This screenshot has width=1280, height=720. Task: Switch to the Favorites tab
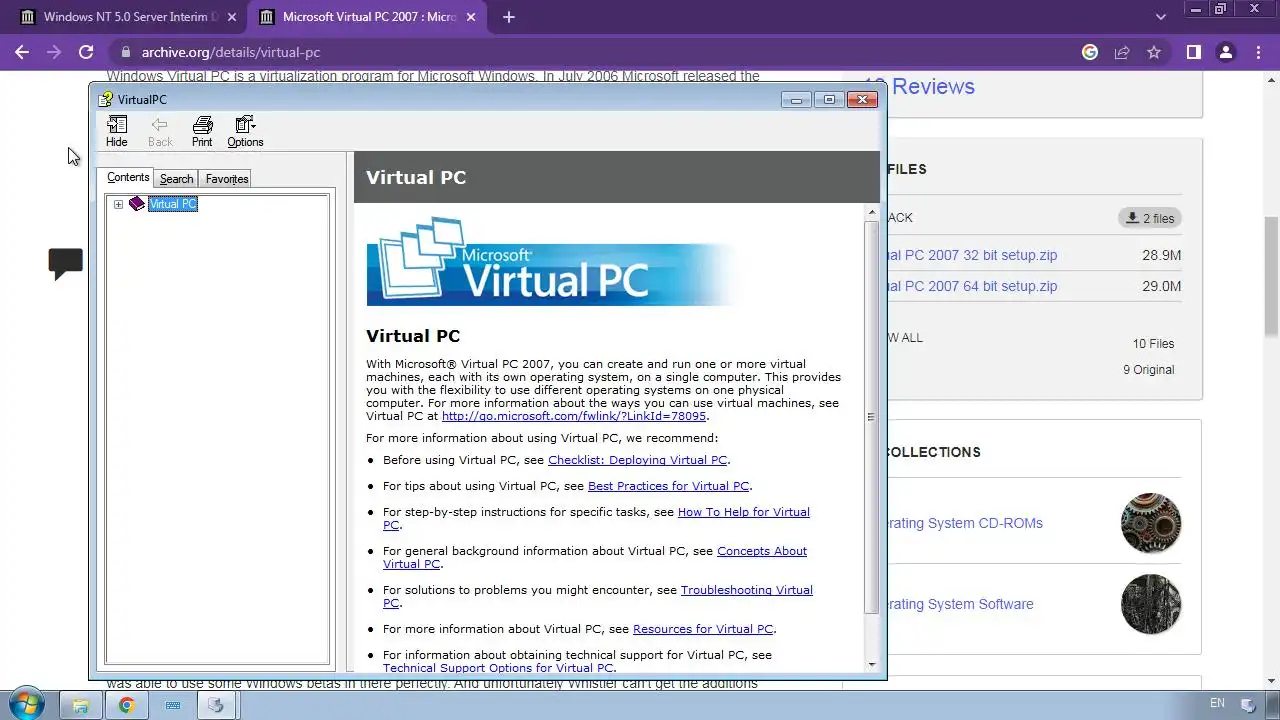point(227,179)
